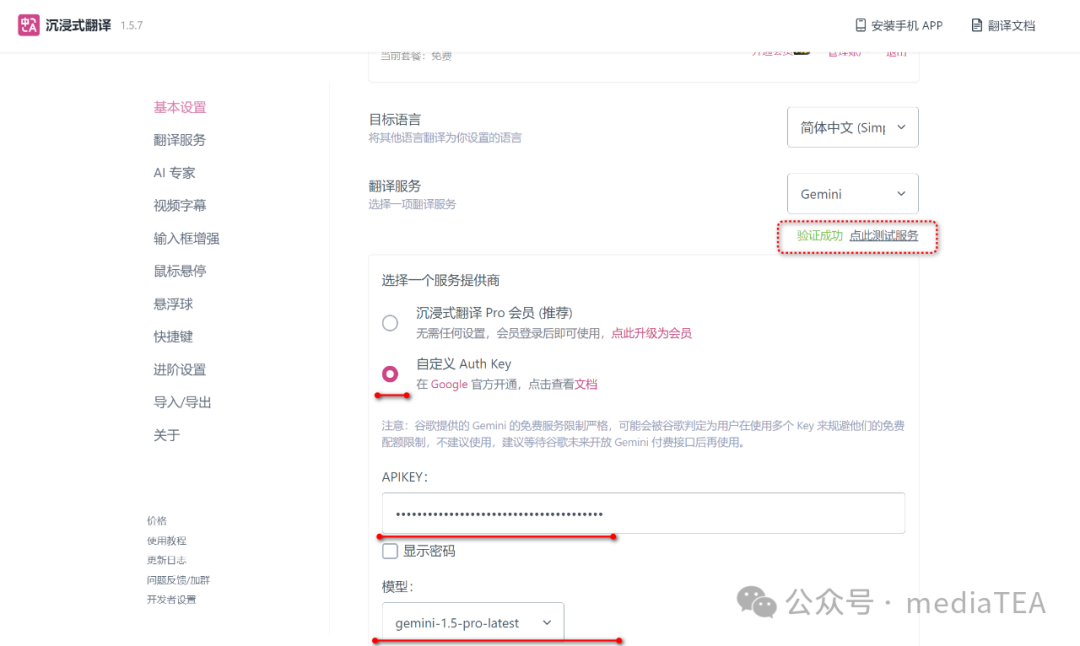1080x646 pixels.
Task: Open 悬浮球 settings
Action: tap(173, 304)
